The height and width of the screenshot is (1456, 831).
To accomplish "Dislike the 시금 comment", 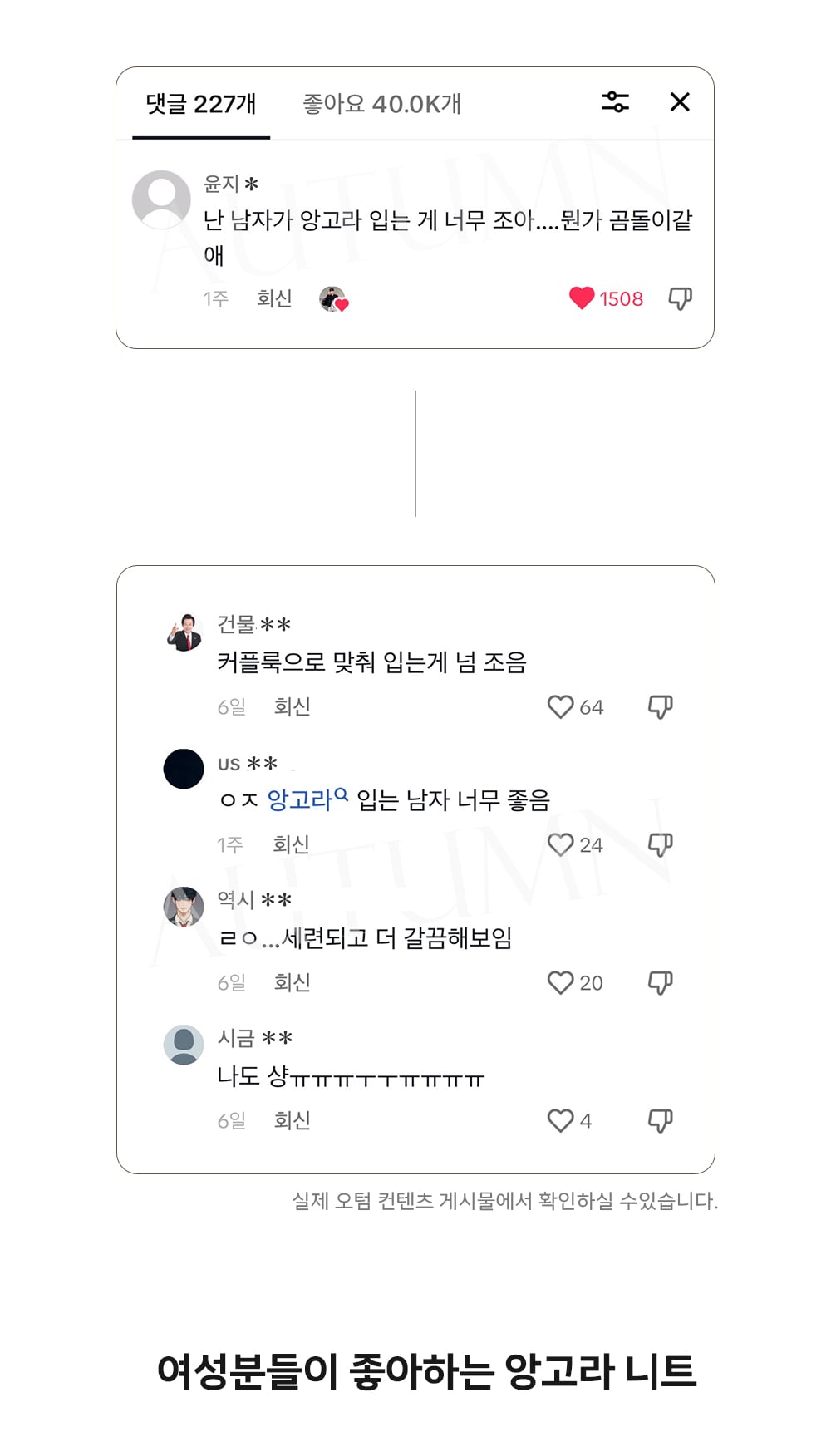I will [660, 1121].
